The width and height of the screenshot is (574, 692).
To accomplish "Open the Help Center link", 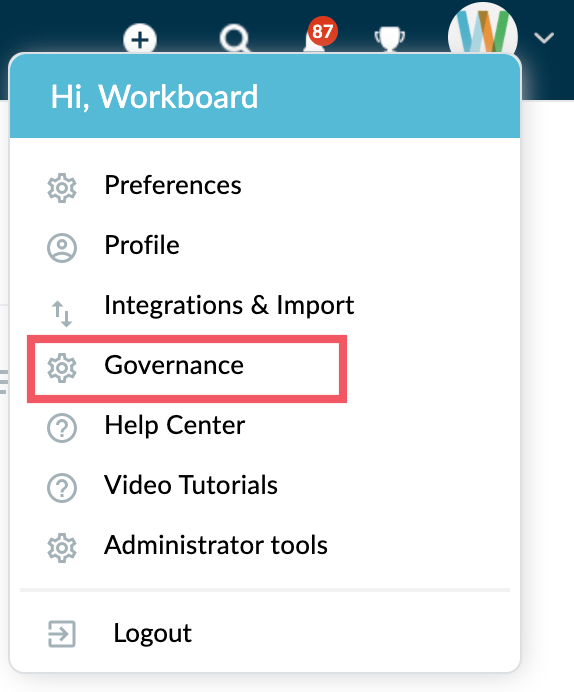I will pyautogui.click(x=175, y=425).
